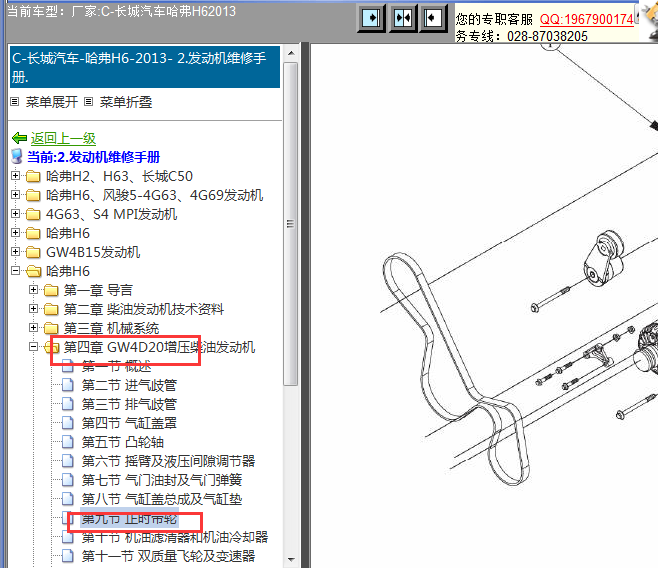
Task: Open 第十节 机油滤清器和机油冷却器
Action: click(x=175, y=537)
